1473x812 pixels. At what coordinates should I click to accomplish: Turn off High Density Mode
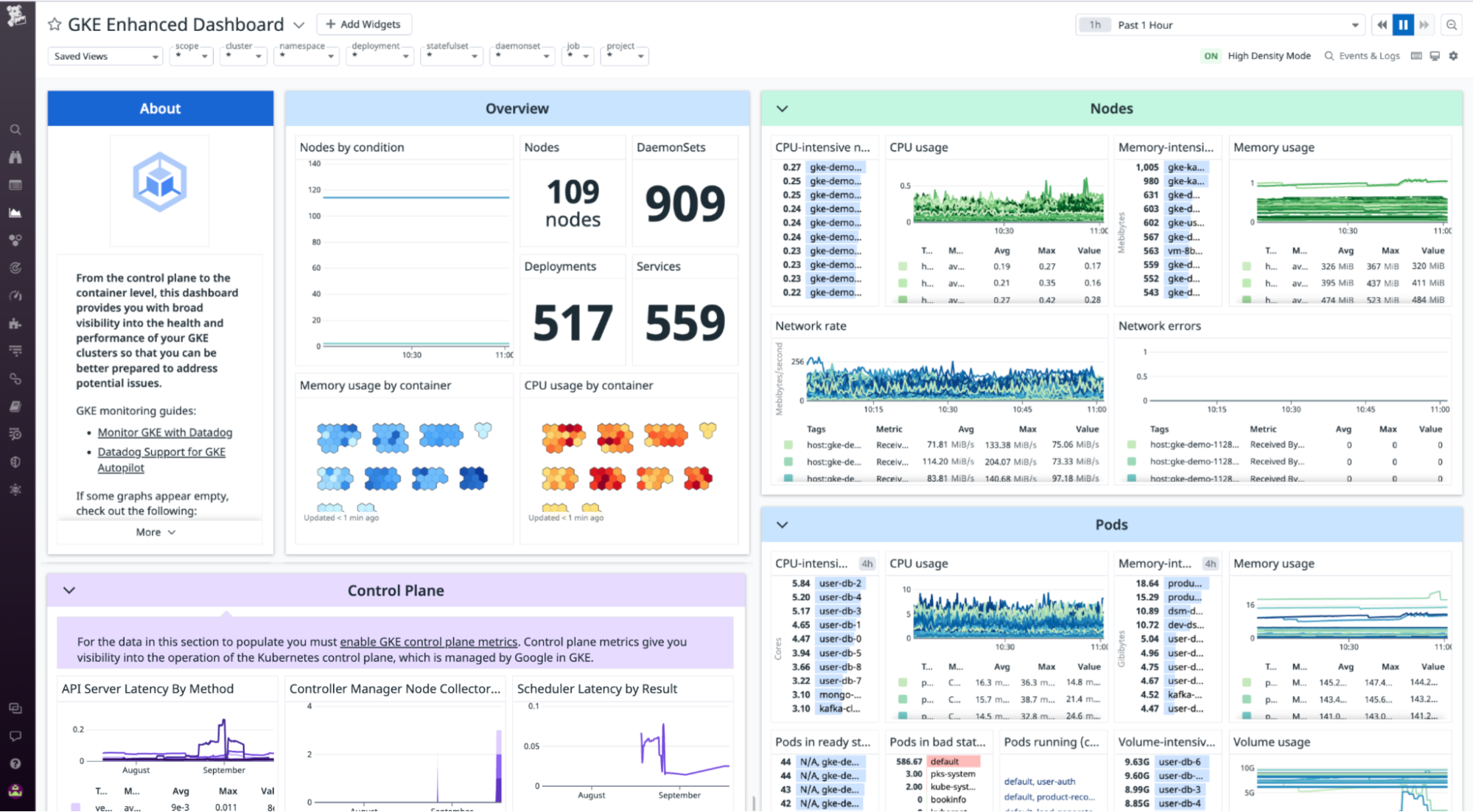click(x=1211, y=55)
